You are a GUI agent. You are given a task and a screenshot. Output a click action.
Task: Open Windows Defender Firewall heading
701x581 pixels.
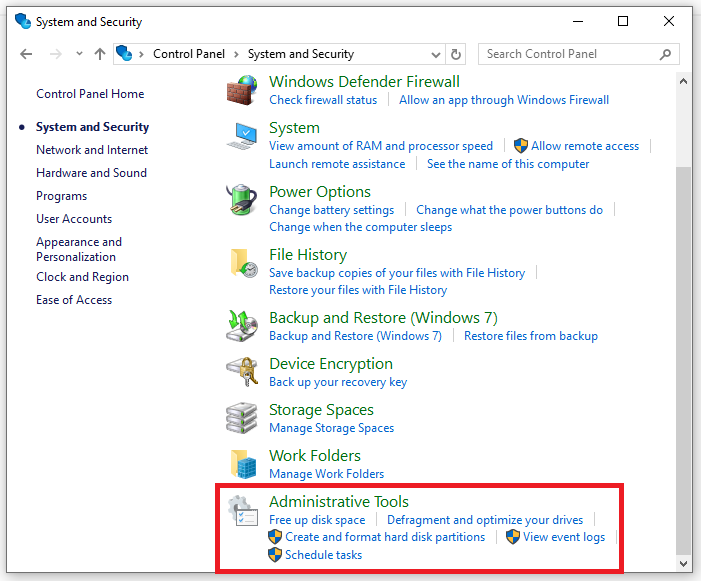[364, 82]
